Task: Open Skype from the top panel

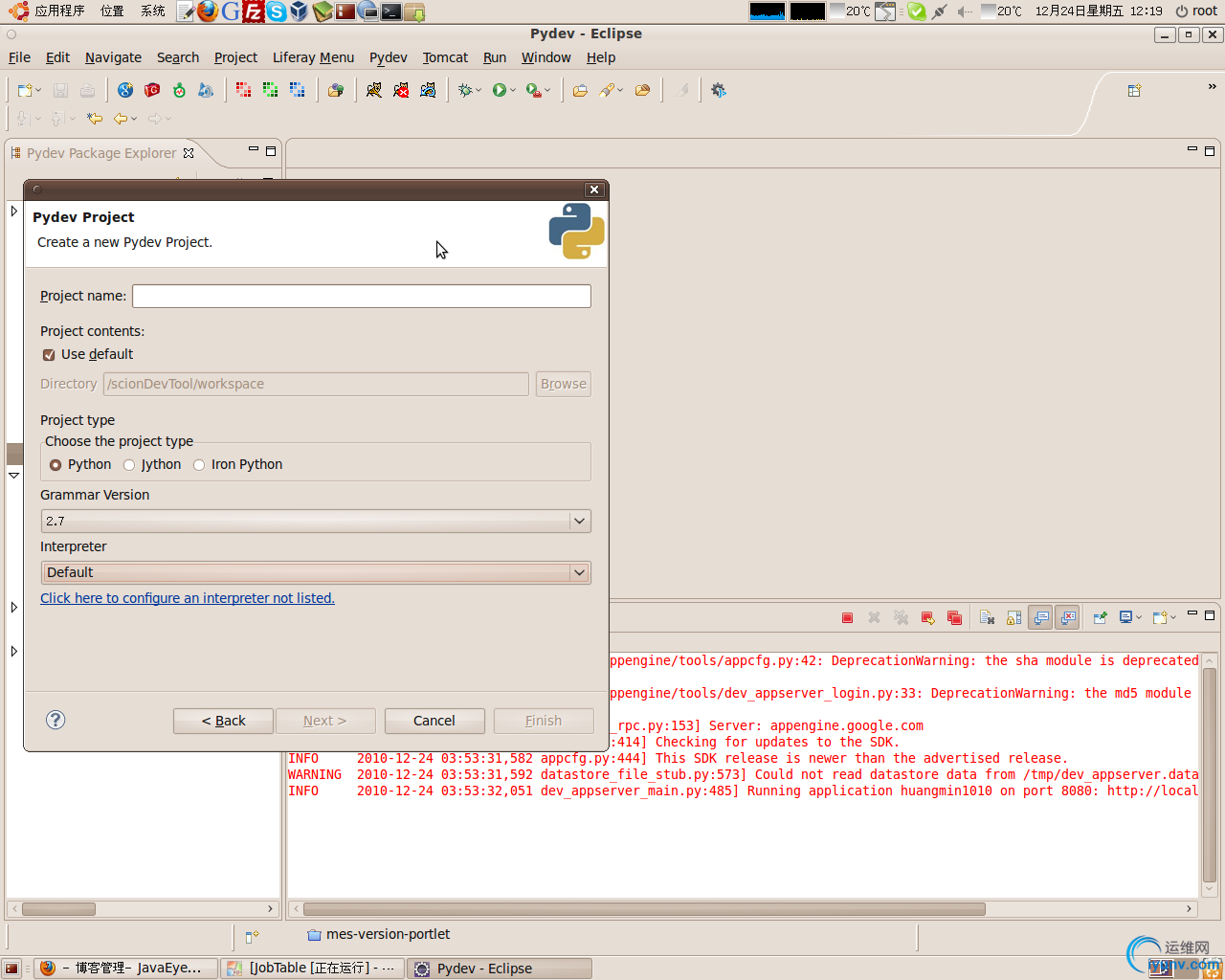Action: (277, 11)
